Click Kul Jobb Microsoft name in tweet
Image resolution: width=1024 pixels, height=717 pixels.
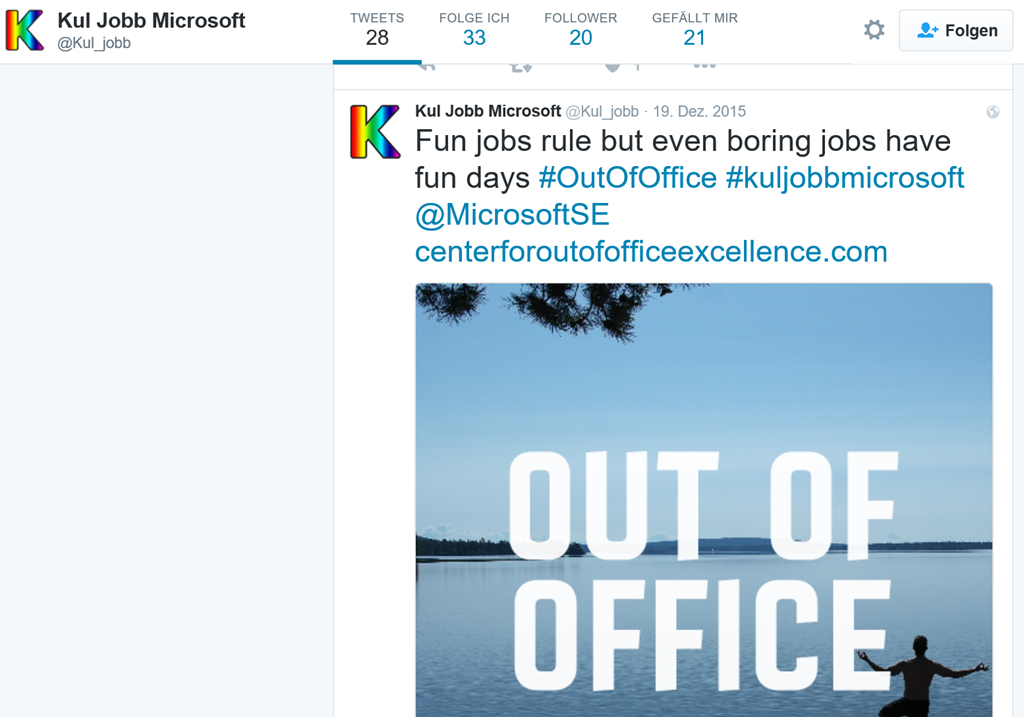[488, 111]
